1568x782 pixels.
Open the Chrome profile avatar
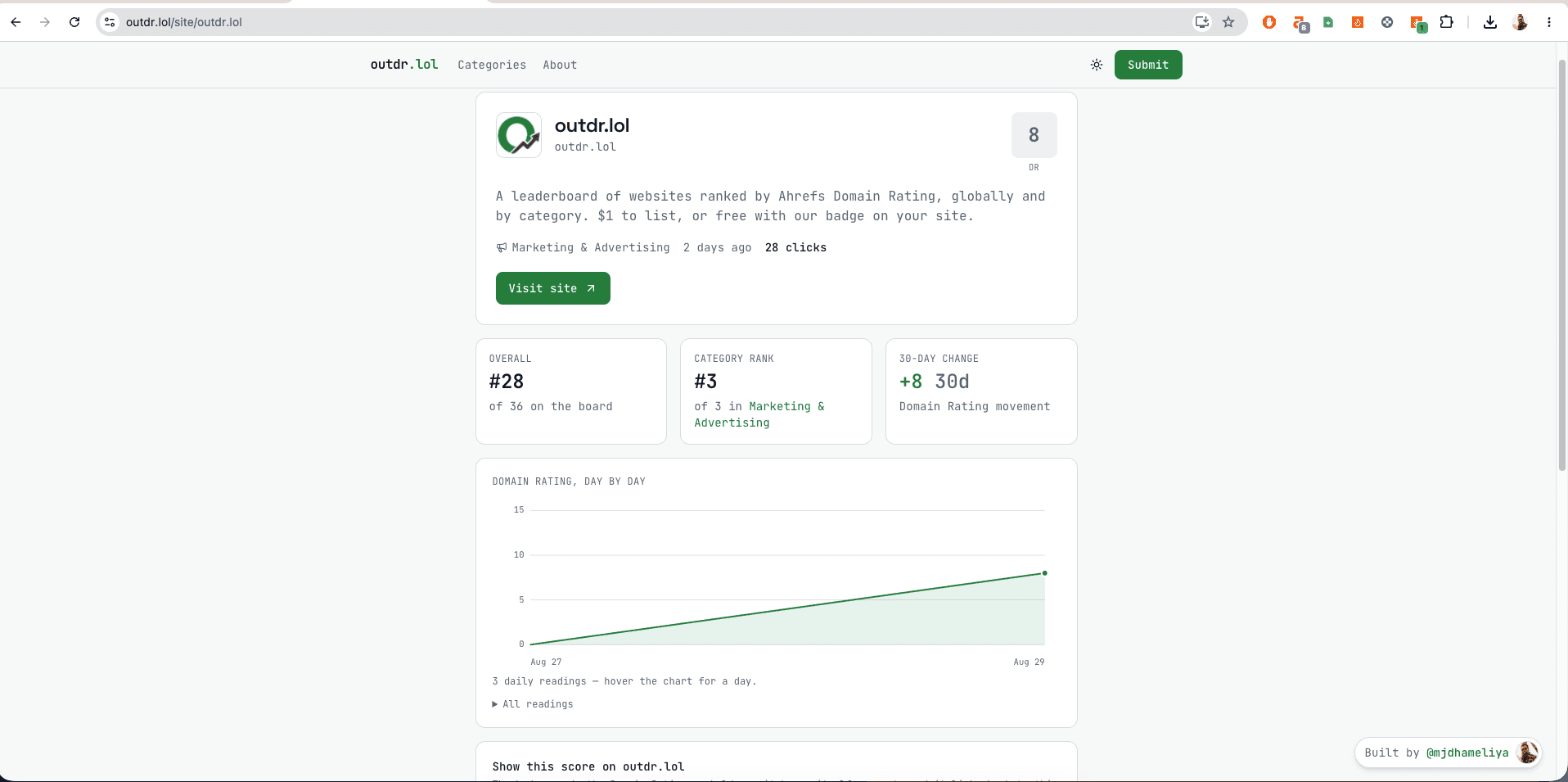[1520, 22]
